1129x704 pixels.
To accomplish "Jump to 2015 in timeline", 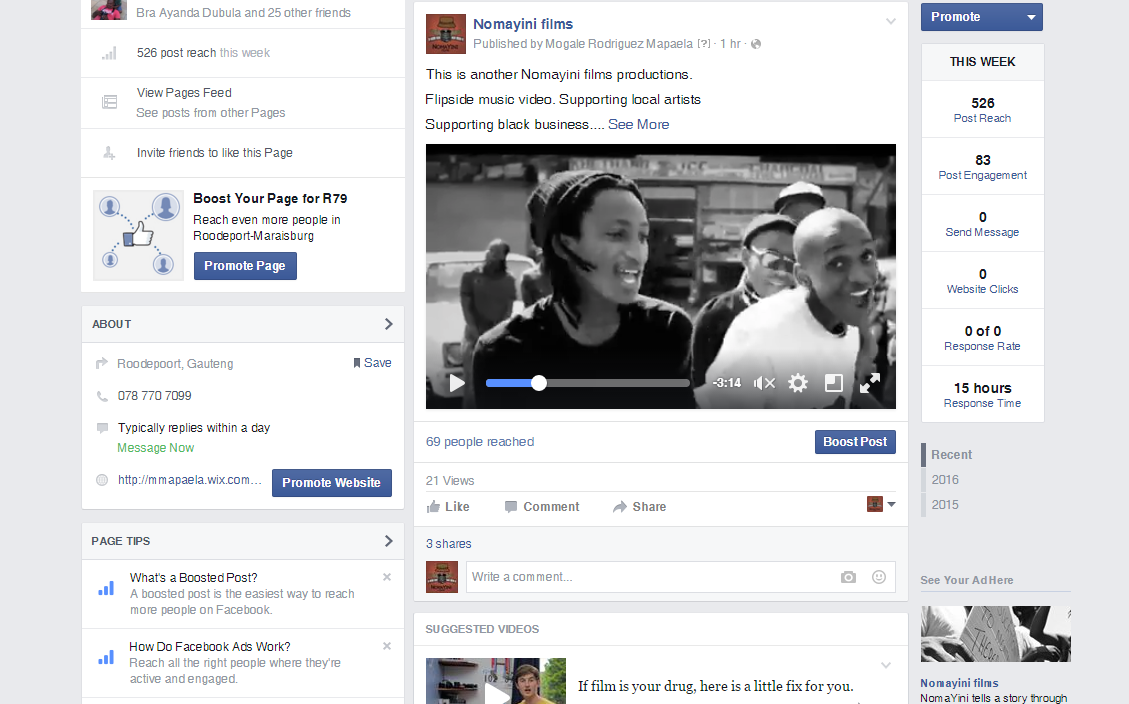I will pyautogui.click(x=945, y=505).
